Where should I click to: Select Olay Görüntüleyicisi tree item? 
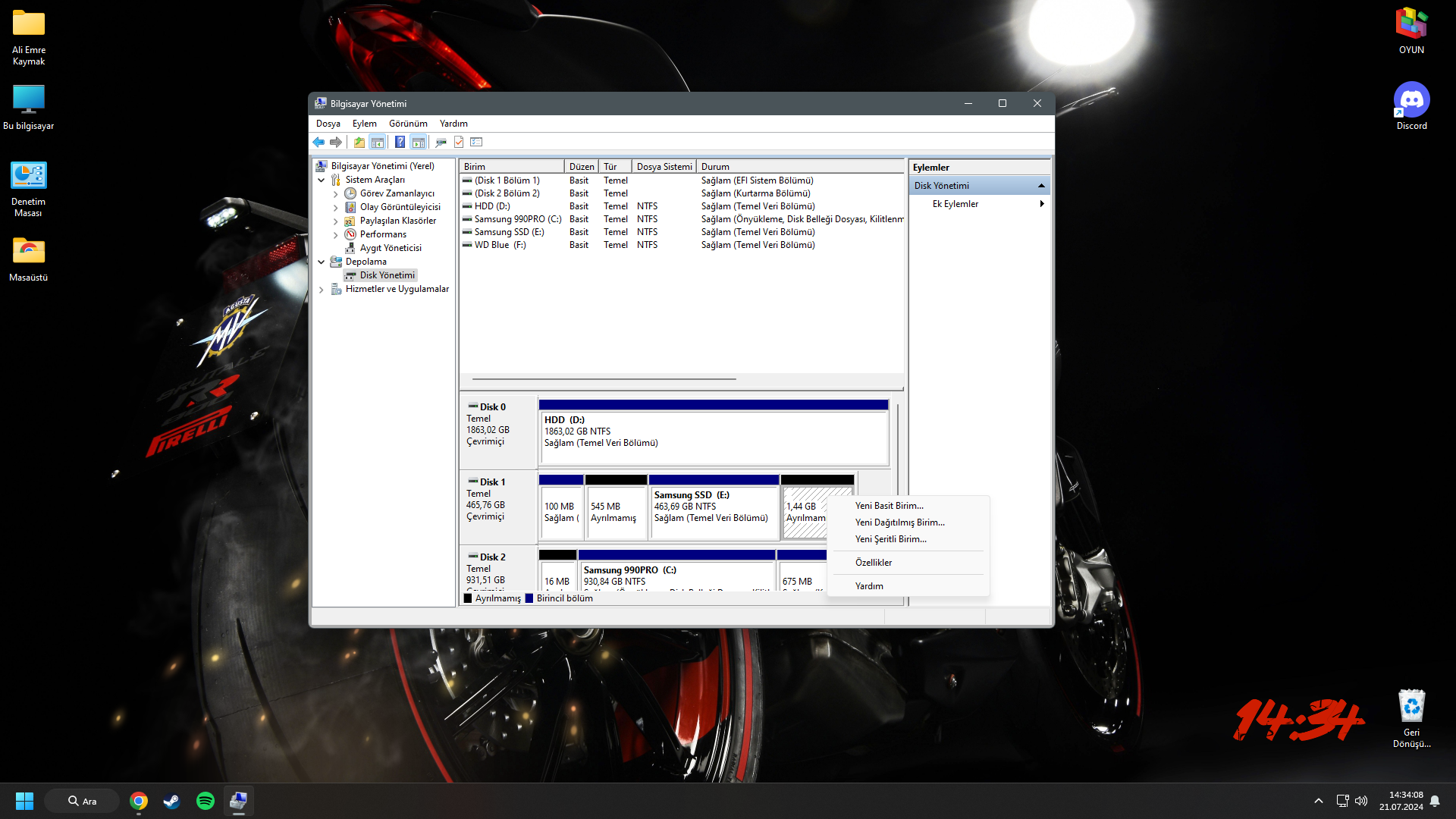[x=400, y=207]
